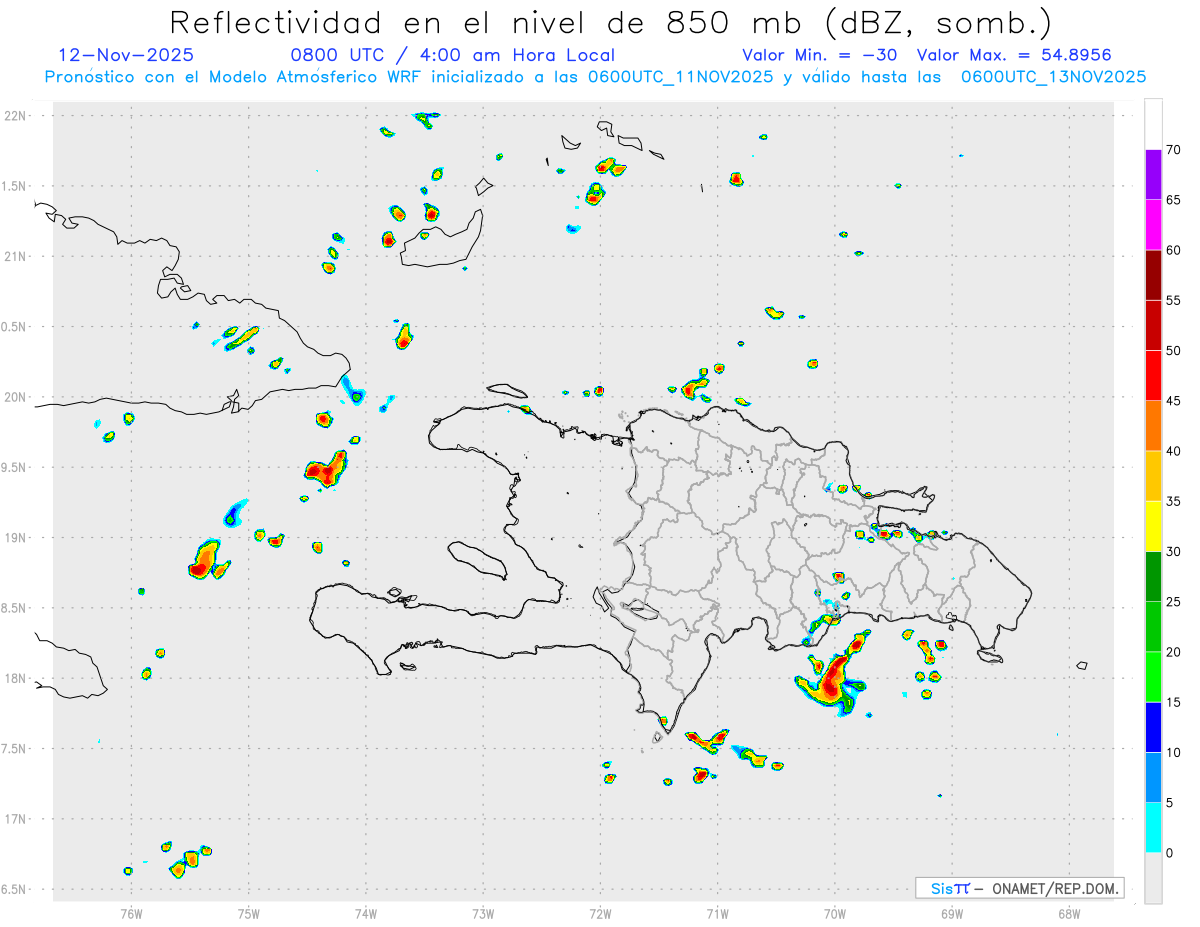Click the dark blue 10–15 dBZ colorbar band

tap(1153, 727)
